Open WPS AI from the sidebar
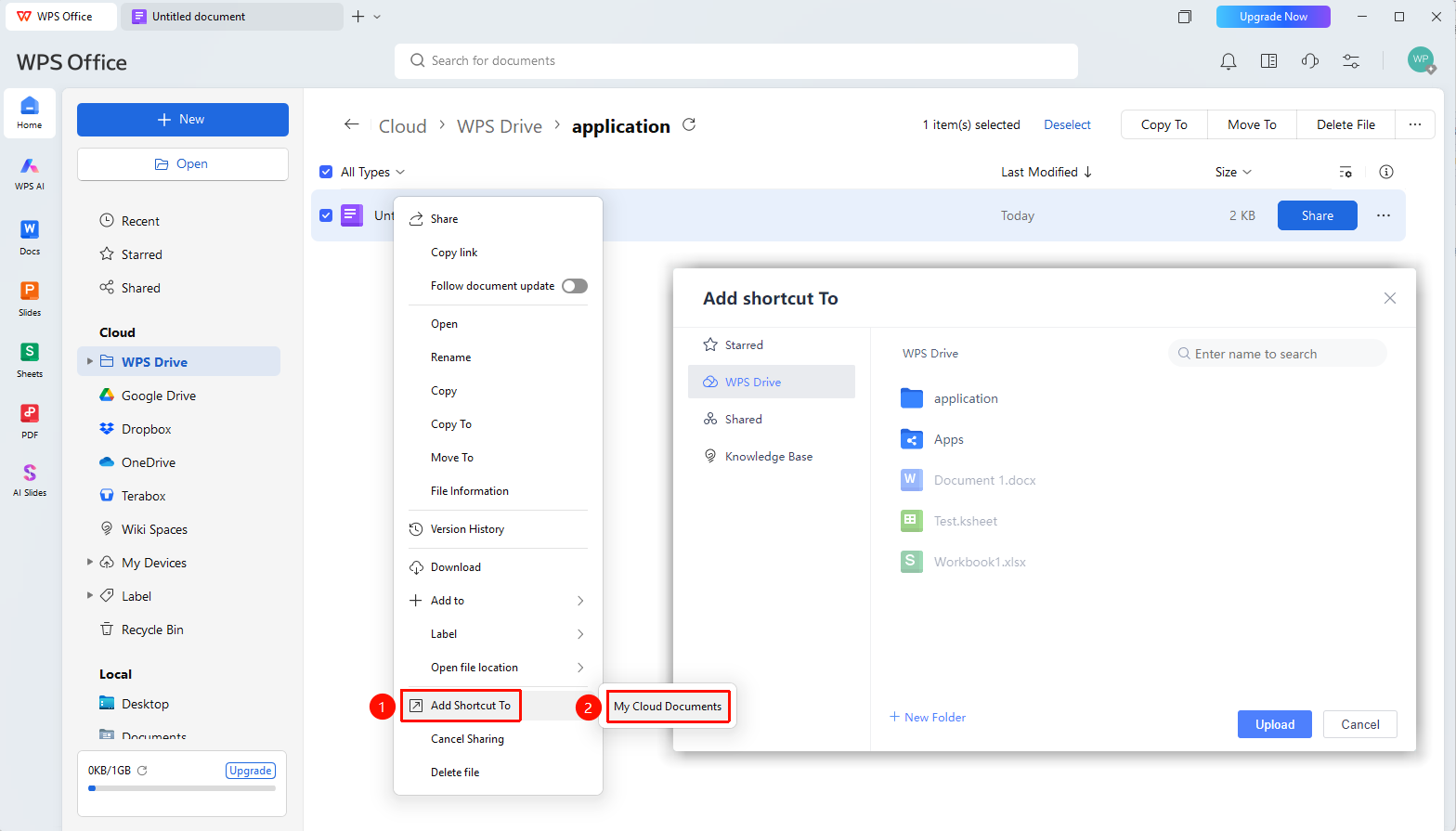The image size is (1456, 831). click(30, 173)
